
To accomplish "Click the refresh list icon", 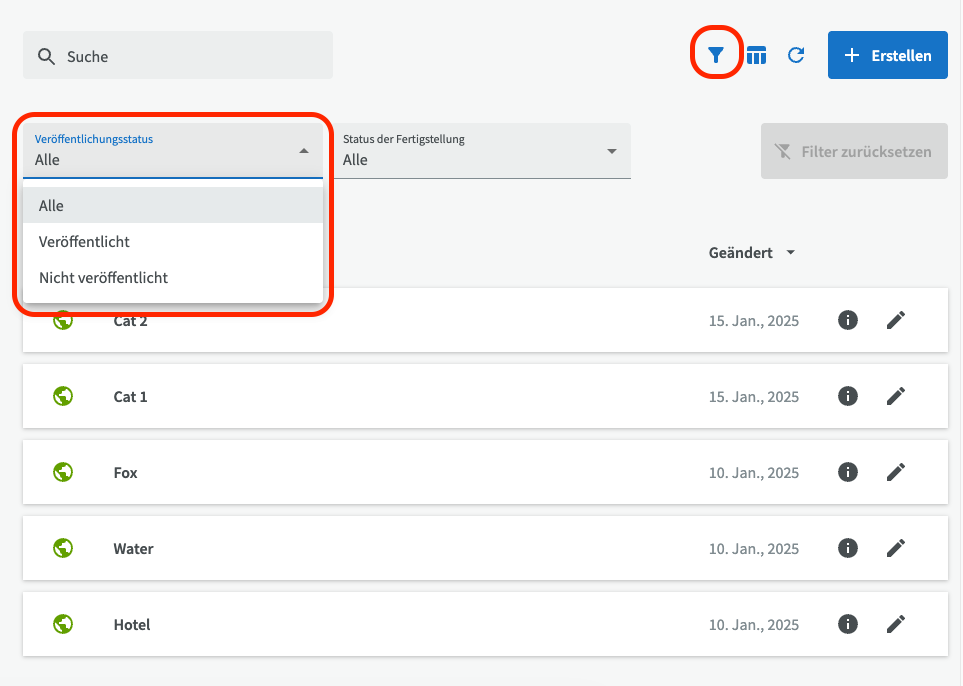I will pyautogui.click(x=796, y=56).
